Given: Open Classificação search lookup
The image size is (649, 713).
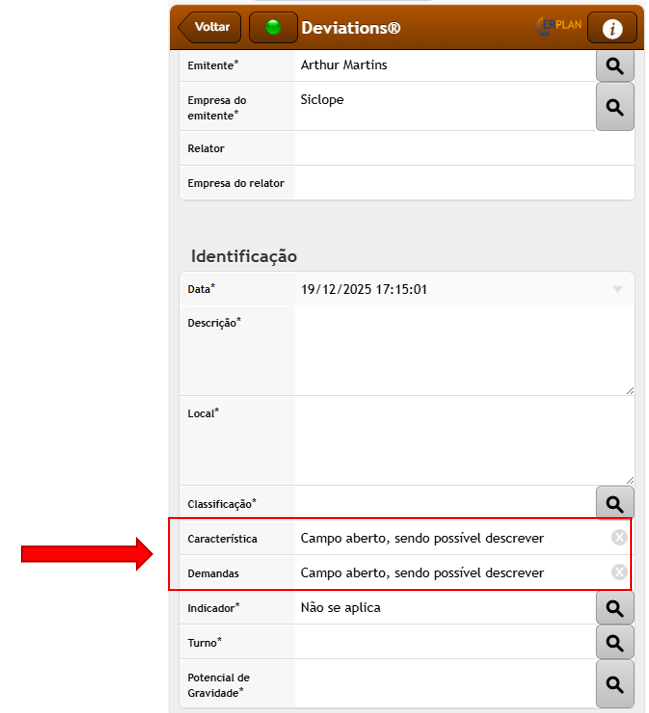Looking at the screenshot, I should point(615,504).
